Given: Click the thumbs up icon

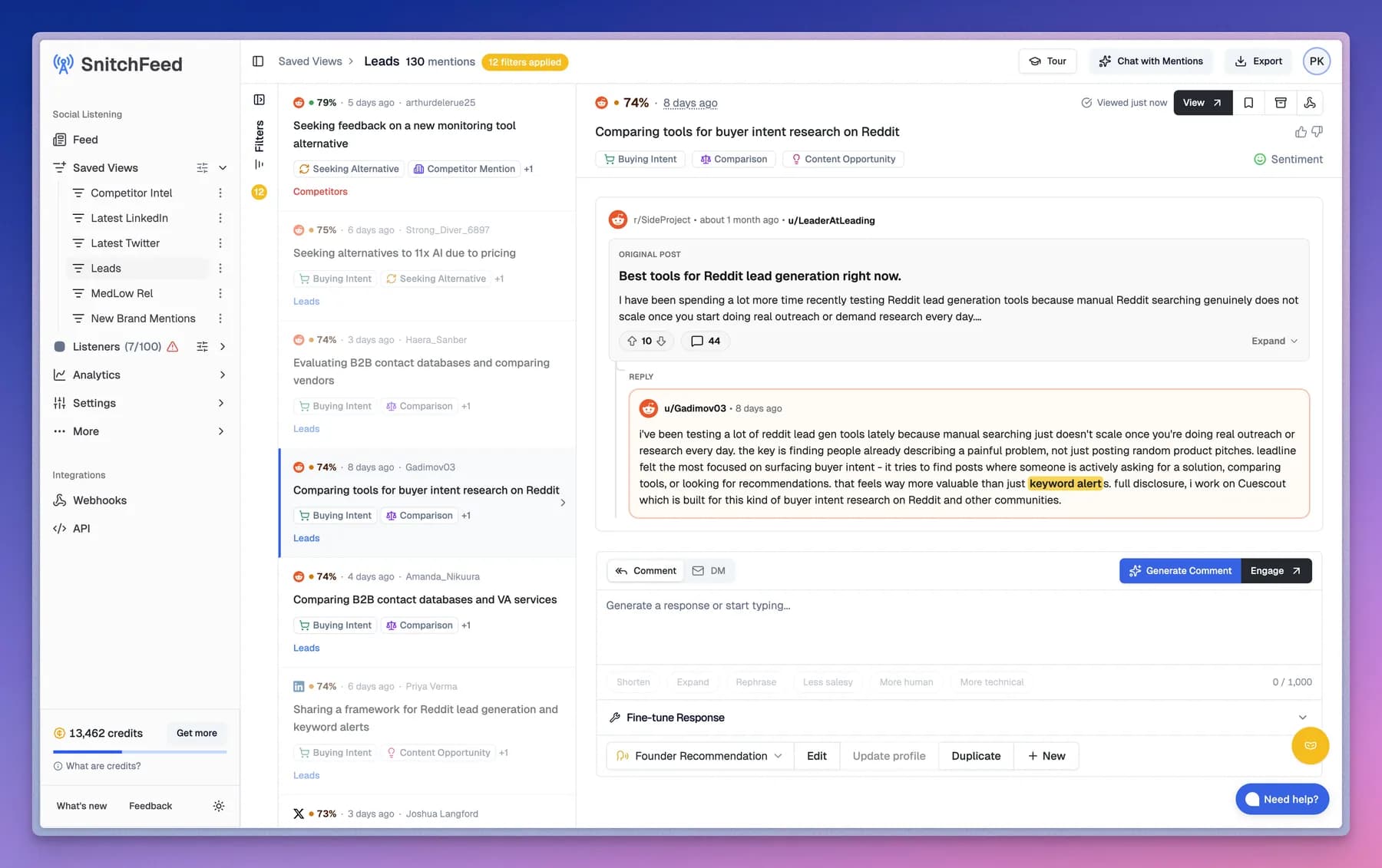Looking at the screenshot, I should tap(1301, 132).
